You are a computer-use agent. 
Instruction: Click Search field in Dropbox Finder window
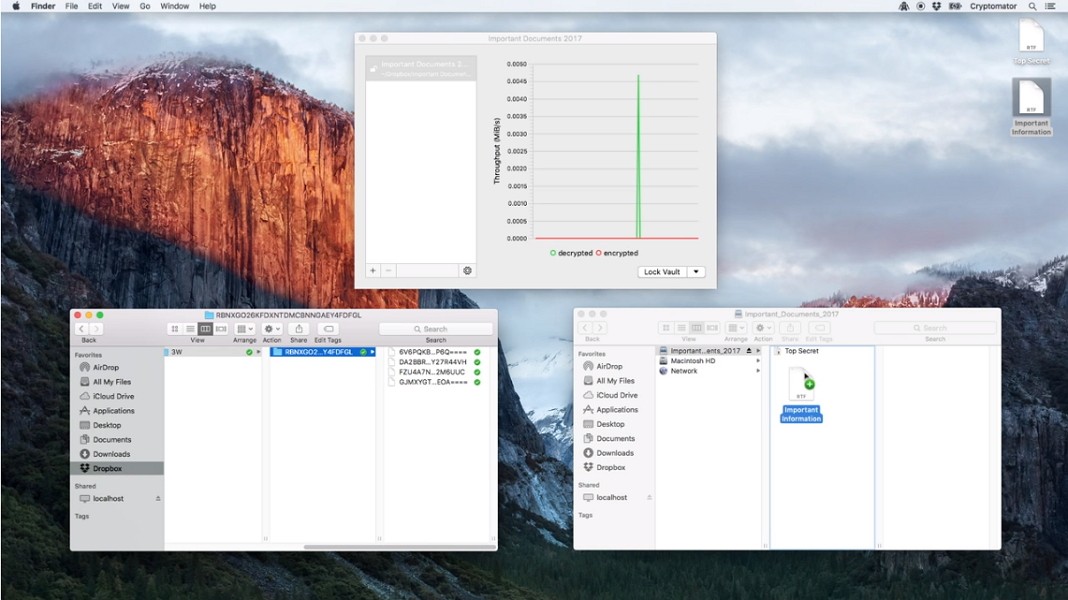(436, 329)
